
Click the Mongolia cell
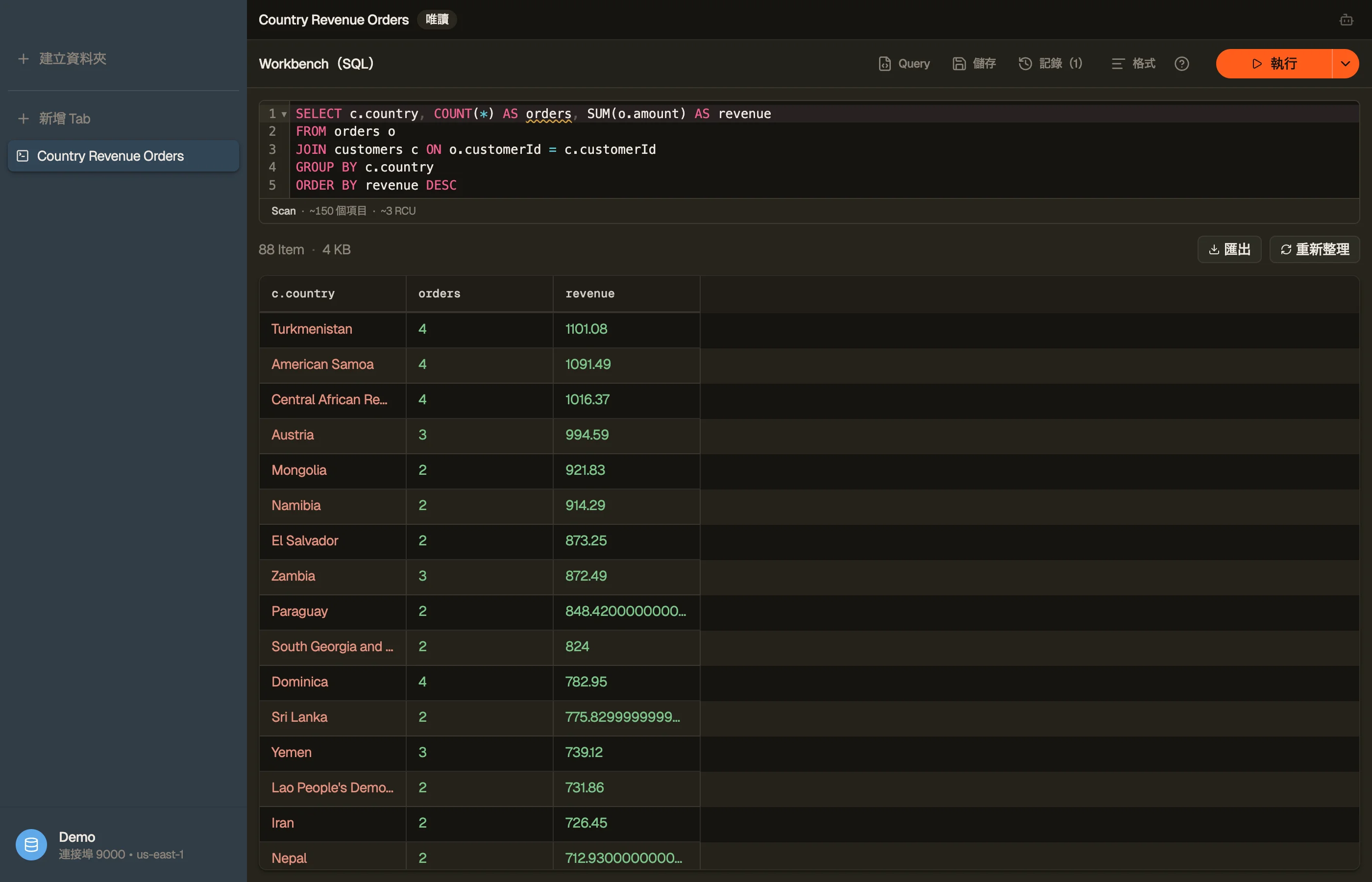(333, 470)
